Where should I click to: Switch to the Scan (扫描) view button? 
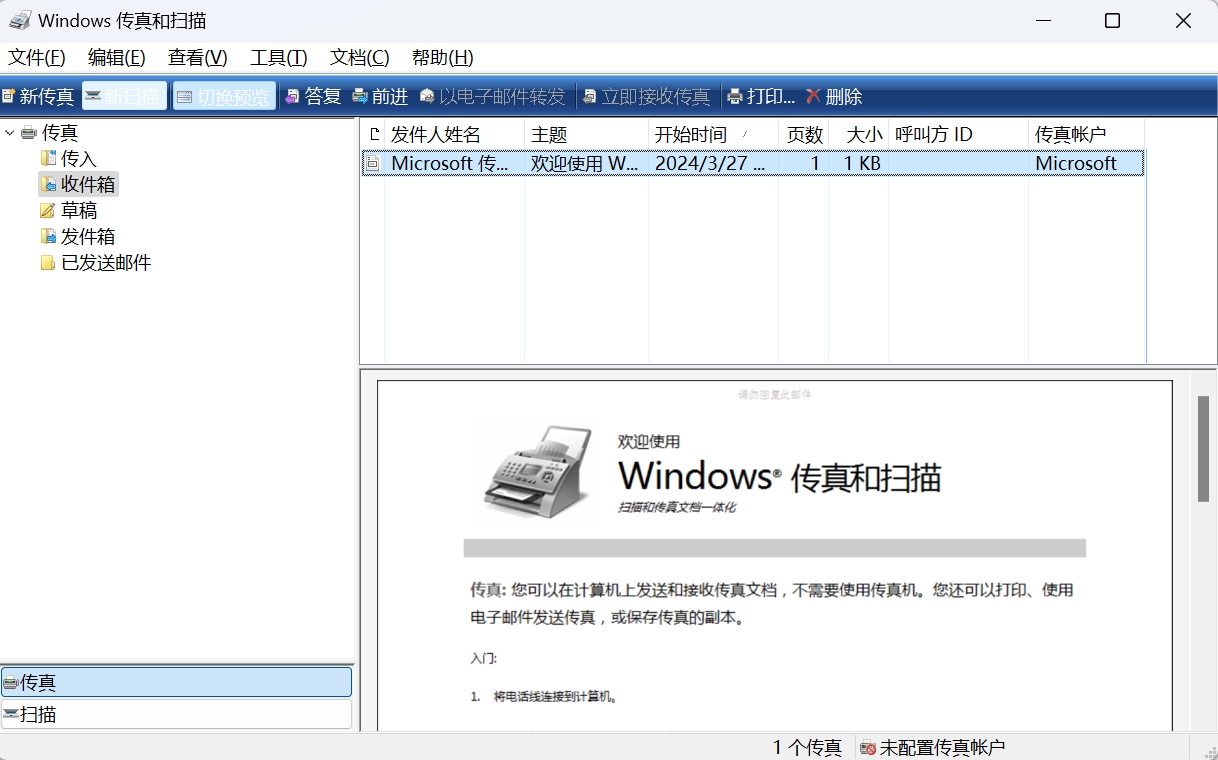[x=176, y=714]
